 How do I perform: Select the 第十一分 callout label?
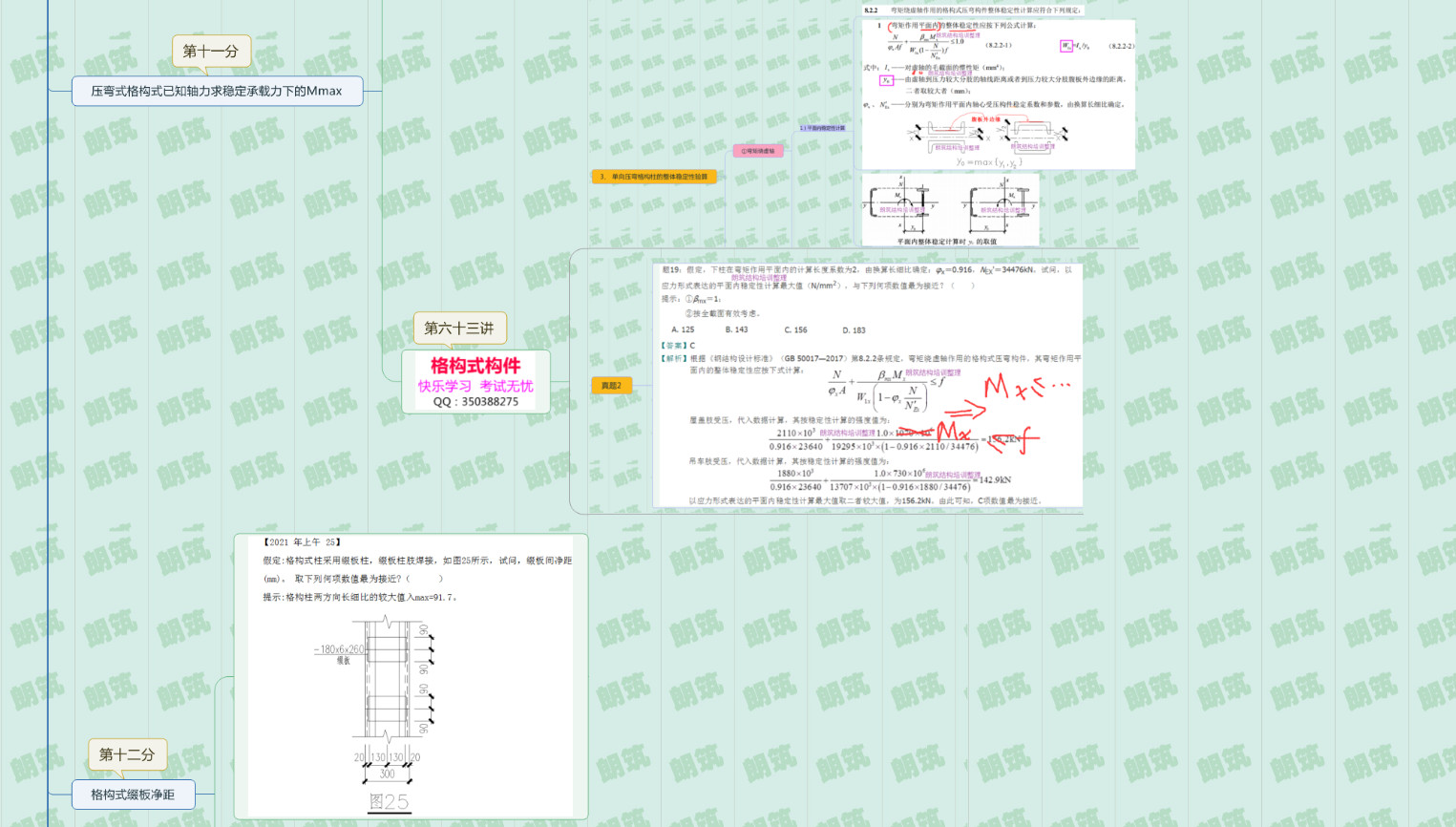coord(211,51)
